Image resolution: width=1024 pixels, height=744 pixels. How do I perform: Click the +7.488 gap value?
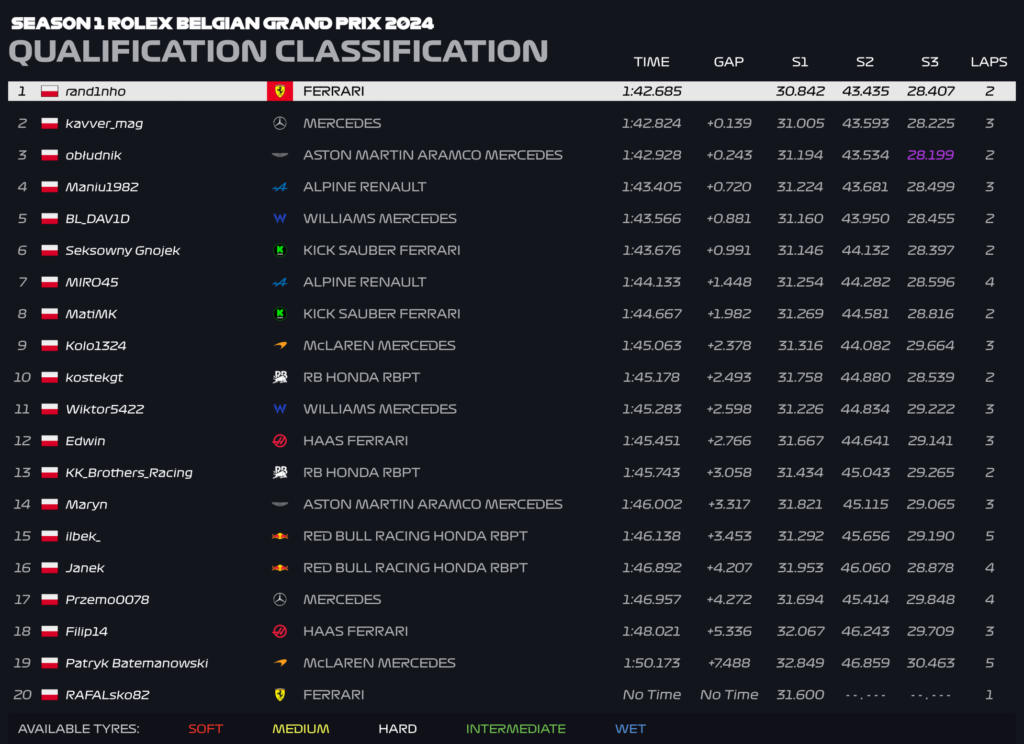click(x=729, y=664)
